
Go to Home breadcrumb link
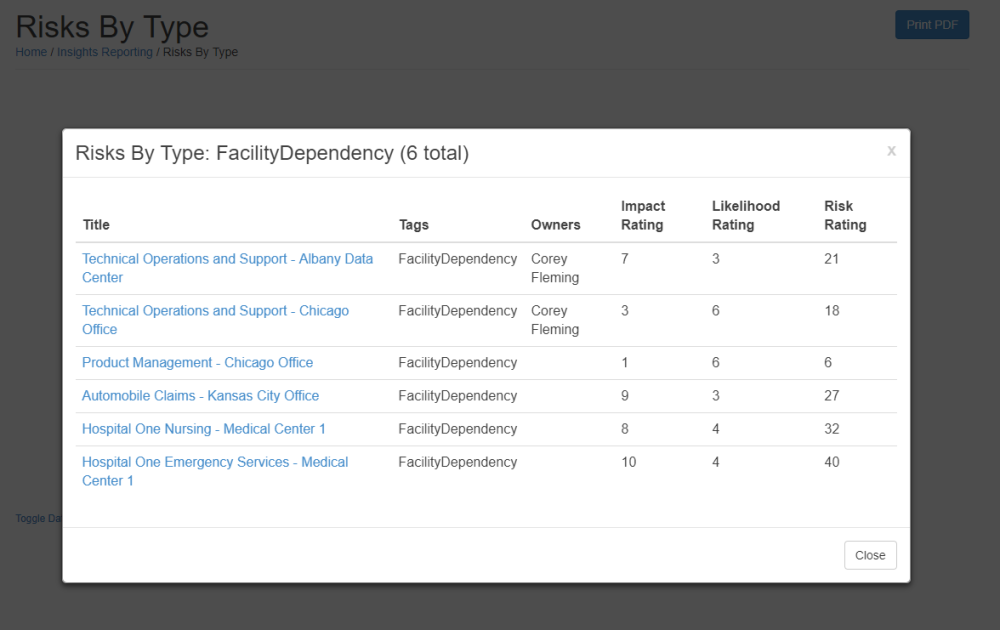(x=31, y=52)
